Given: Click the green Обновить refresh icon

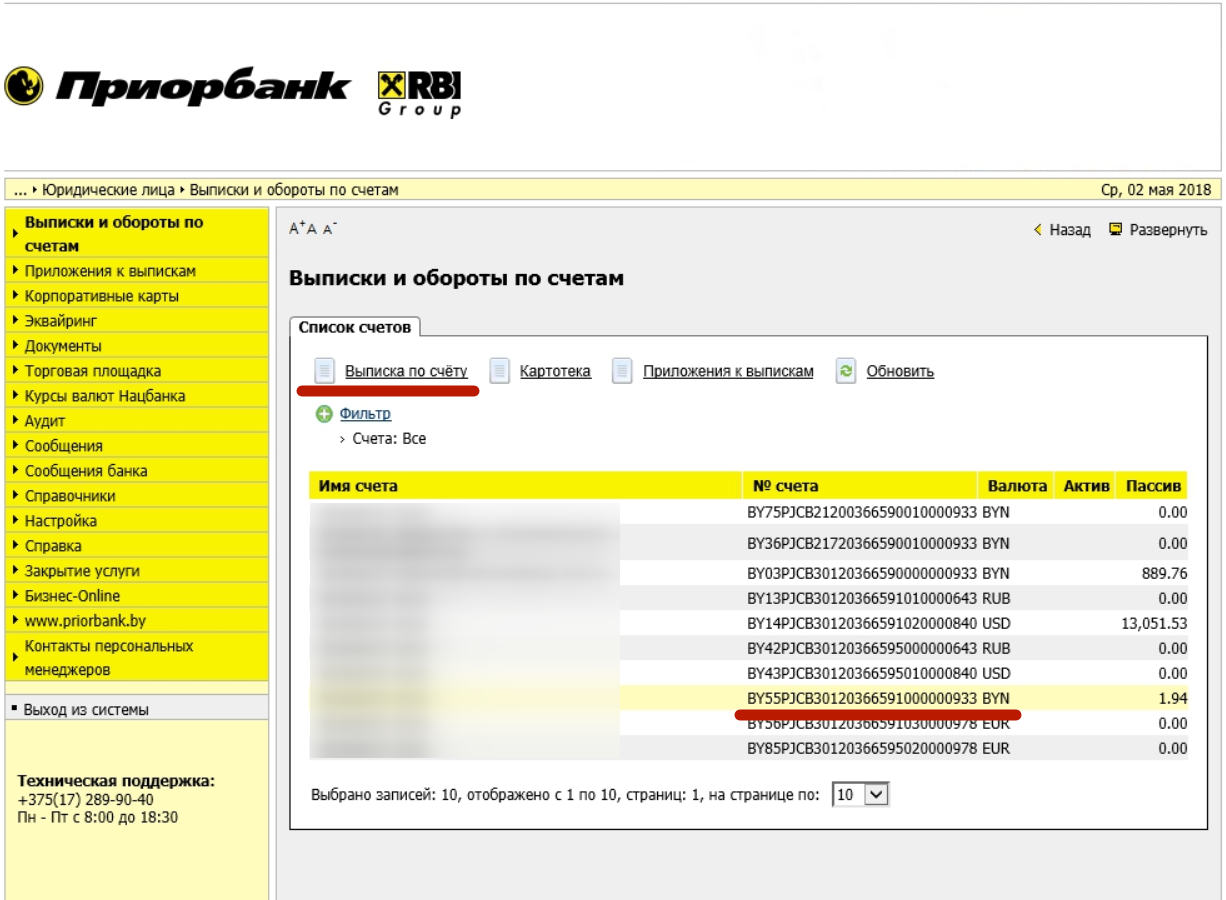Looking at the screenshot, I should point(846,371).
